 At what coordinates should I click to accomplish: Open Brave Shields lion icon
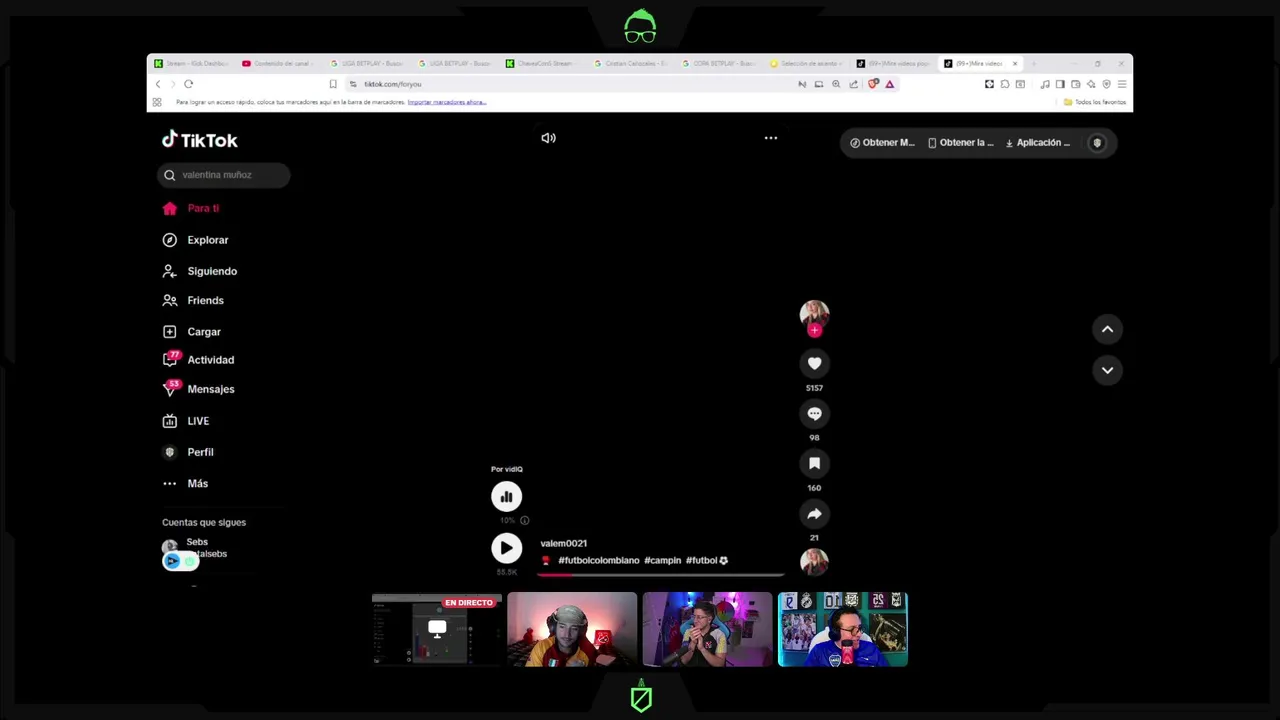click(x=873, y=84)
